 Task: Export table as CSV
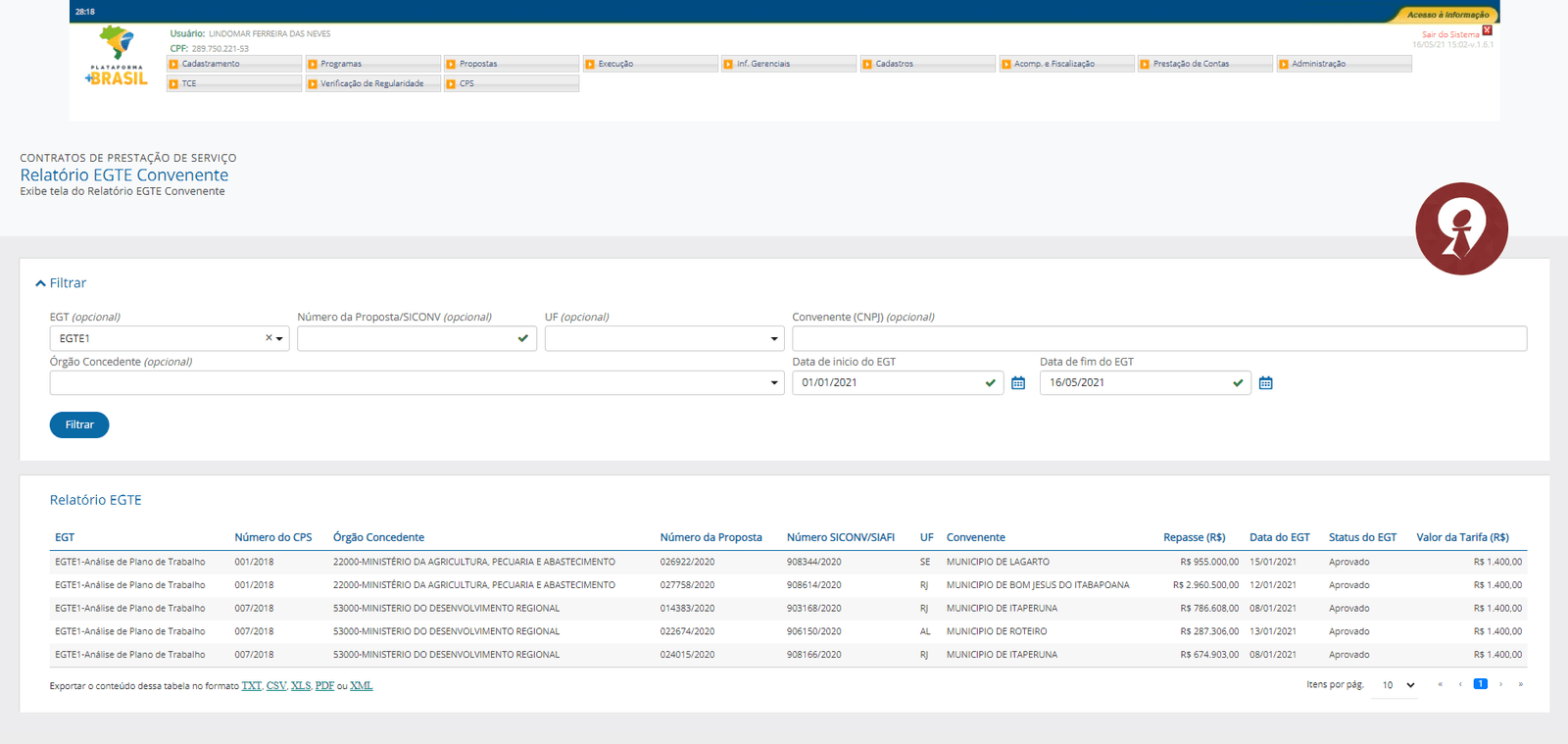[x=275, y=686]
